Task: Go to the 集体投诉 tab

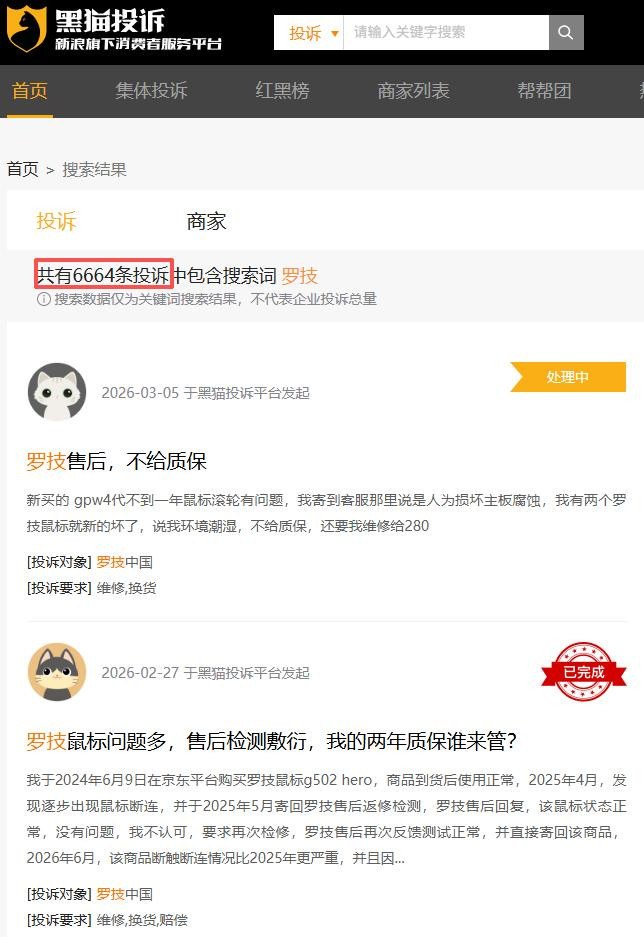Action: pos(151,91)
